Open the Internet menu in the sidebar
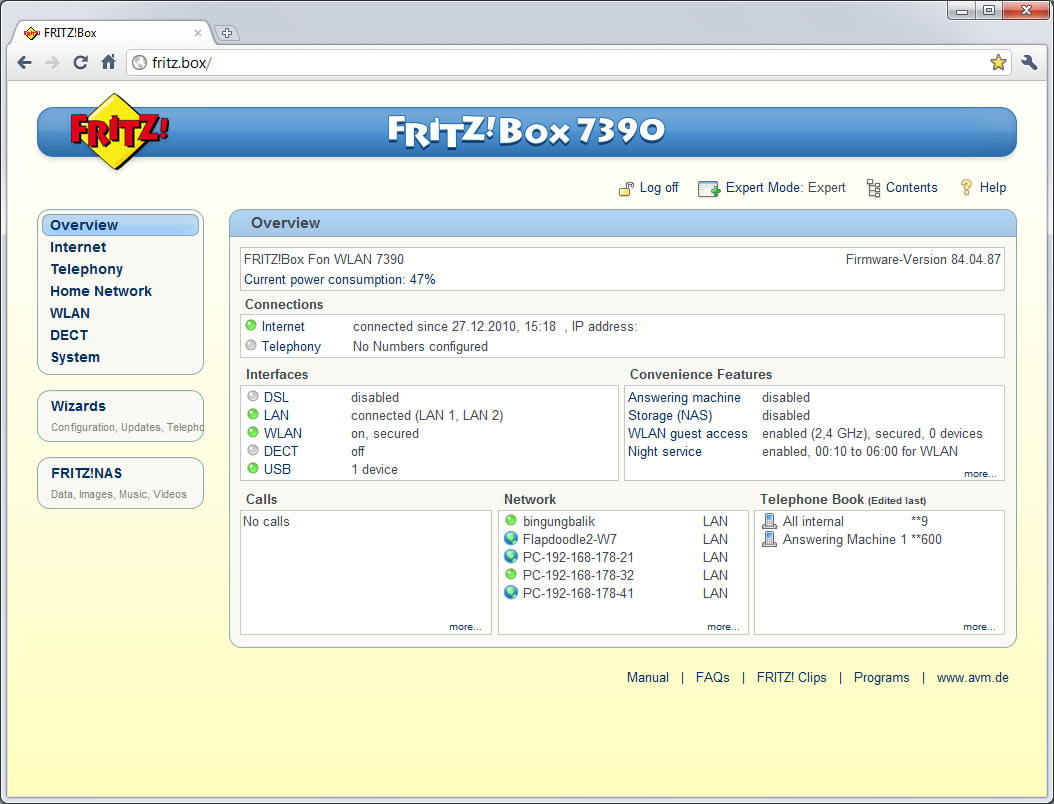 tap(78, 247)
